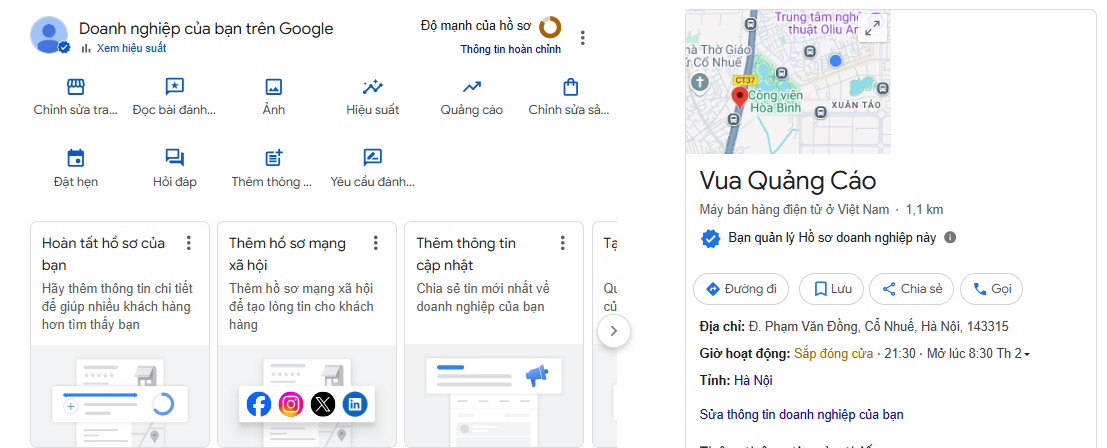Open Hiệu suất performance icon

(372, 87)
